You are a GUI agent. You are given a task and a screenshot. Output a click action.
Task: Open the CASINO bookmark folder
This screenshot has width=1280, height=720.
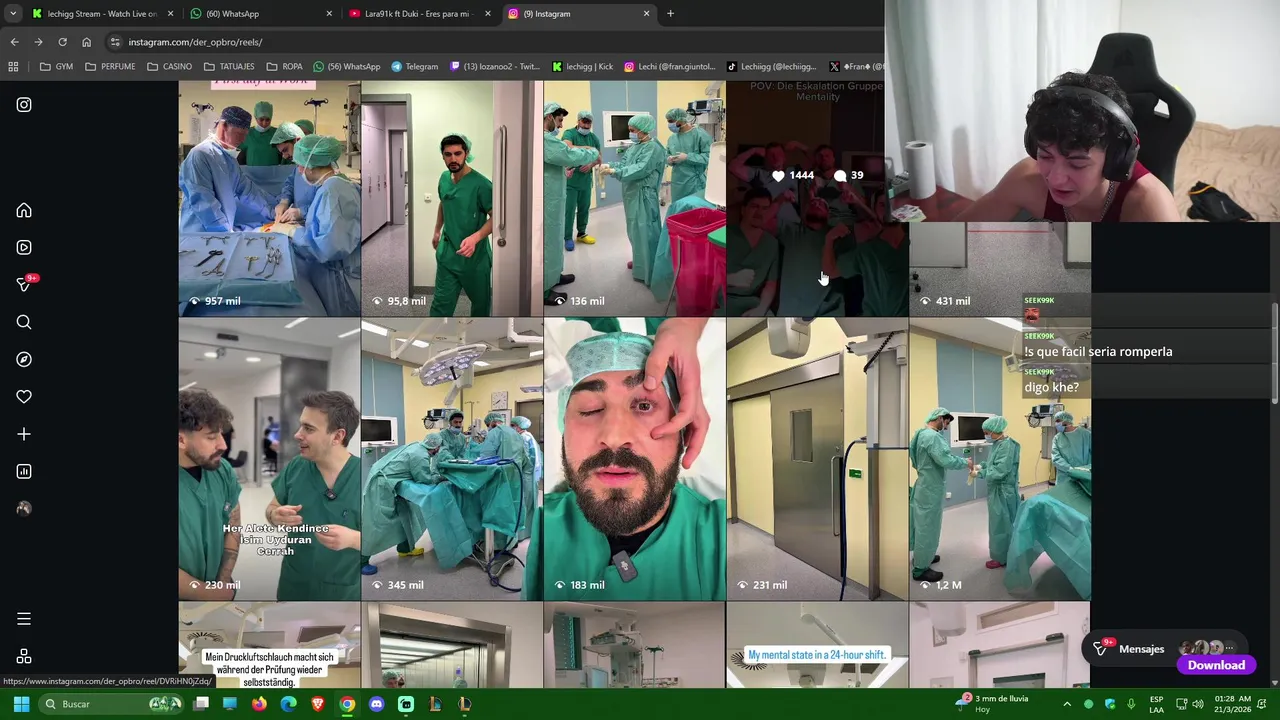169,67
